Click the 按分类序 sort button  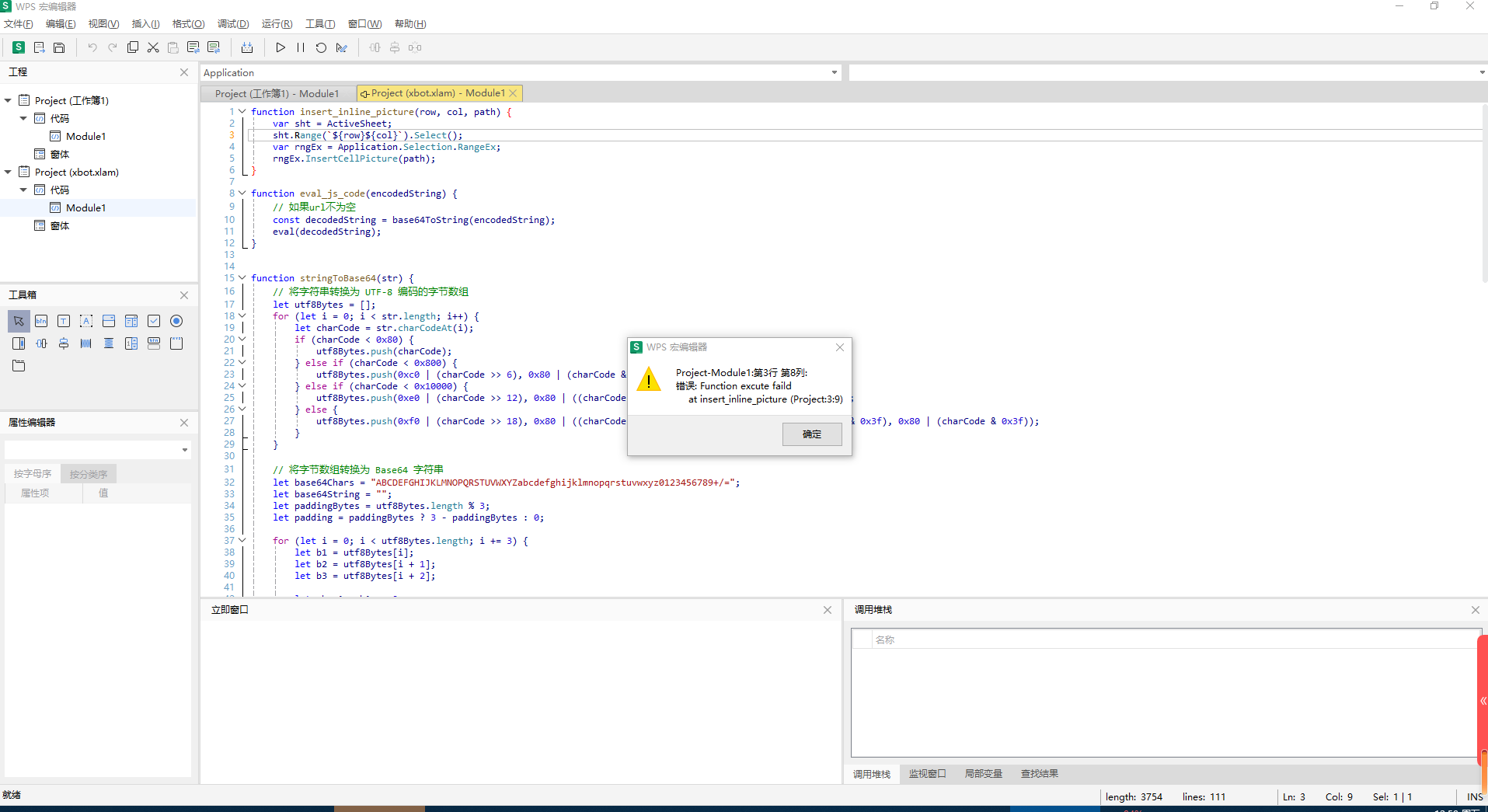coord(88,474)
